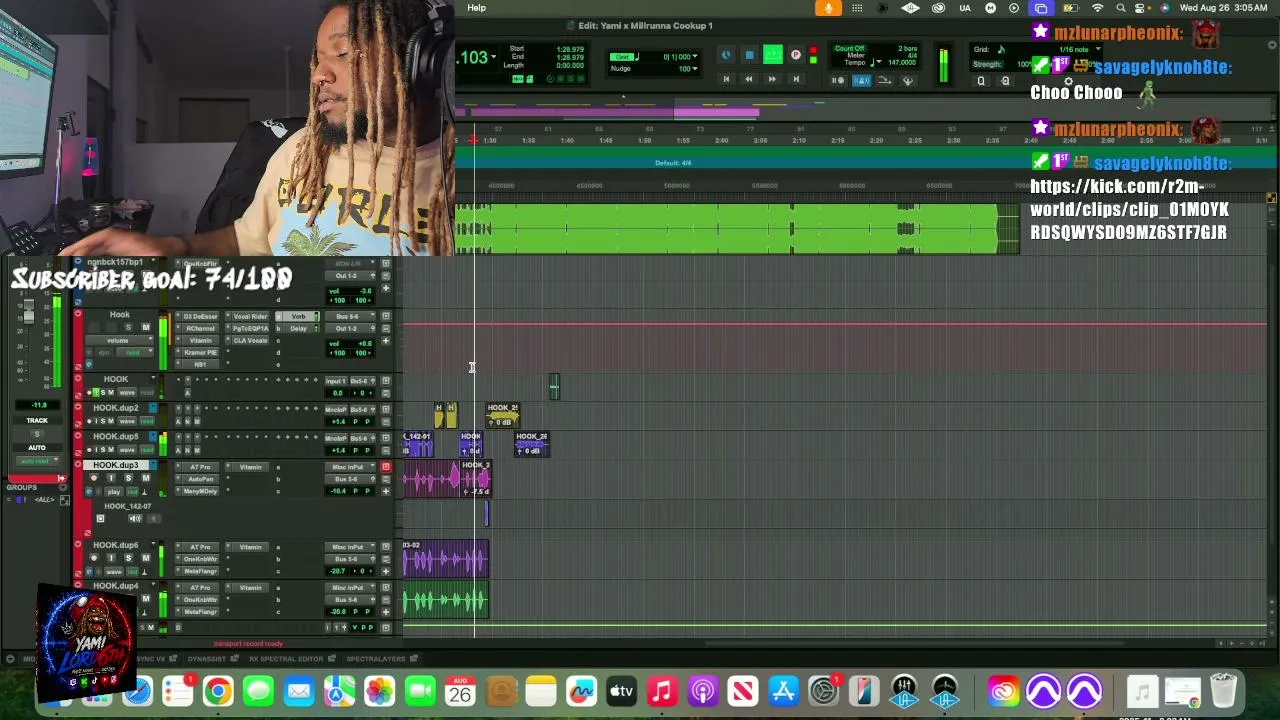Click the Grid mode button
The image size is (1280, 720).
pos(623,57)
